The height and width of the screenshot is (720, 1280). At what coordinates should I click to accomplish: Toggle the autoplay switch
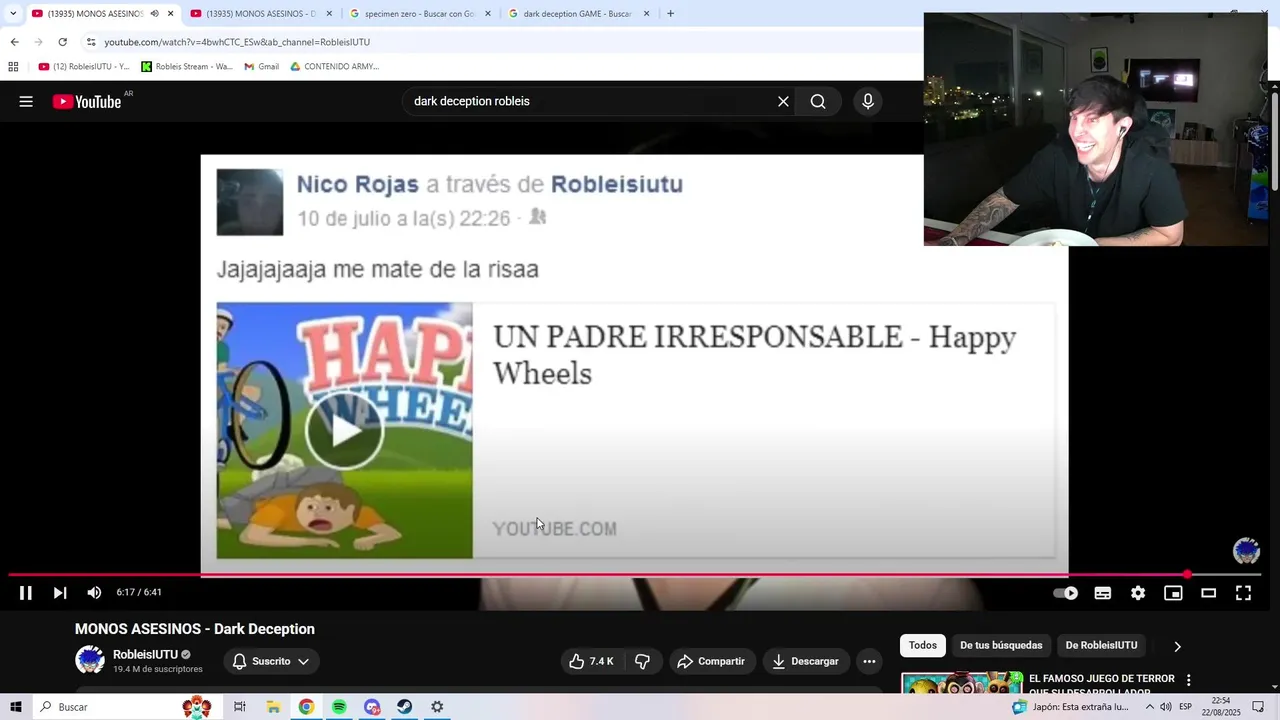[1066, 593]
